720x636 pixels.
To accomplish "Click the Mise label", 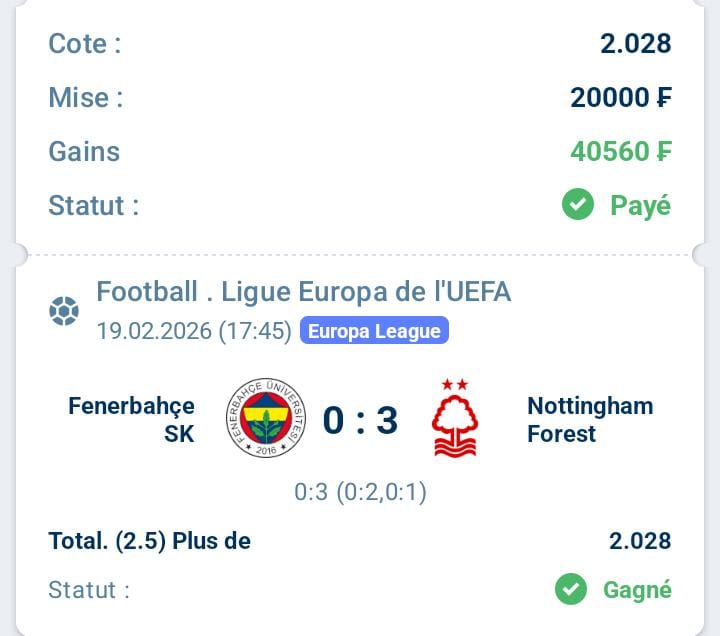I will pyautogui.click(x=85, y=97).
